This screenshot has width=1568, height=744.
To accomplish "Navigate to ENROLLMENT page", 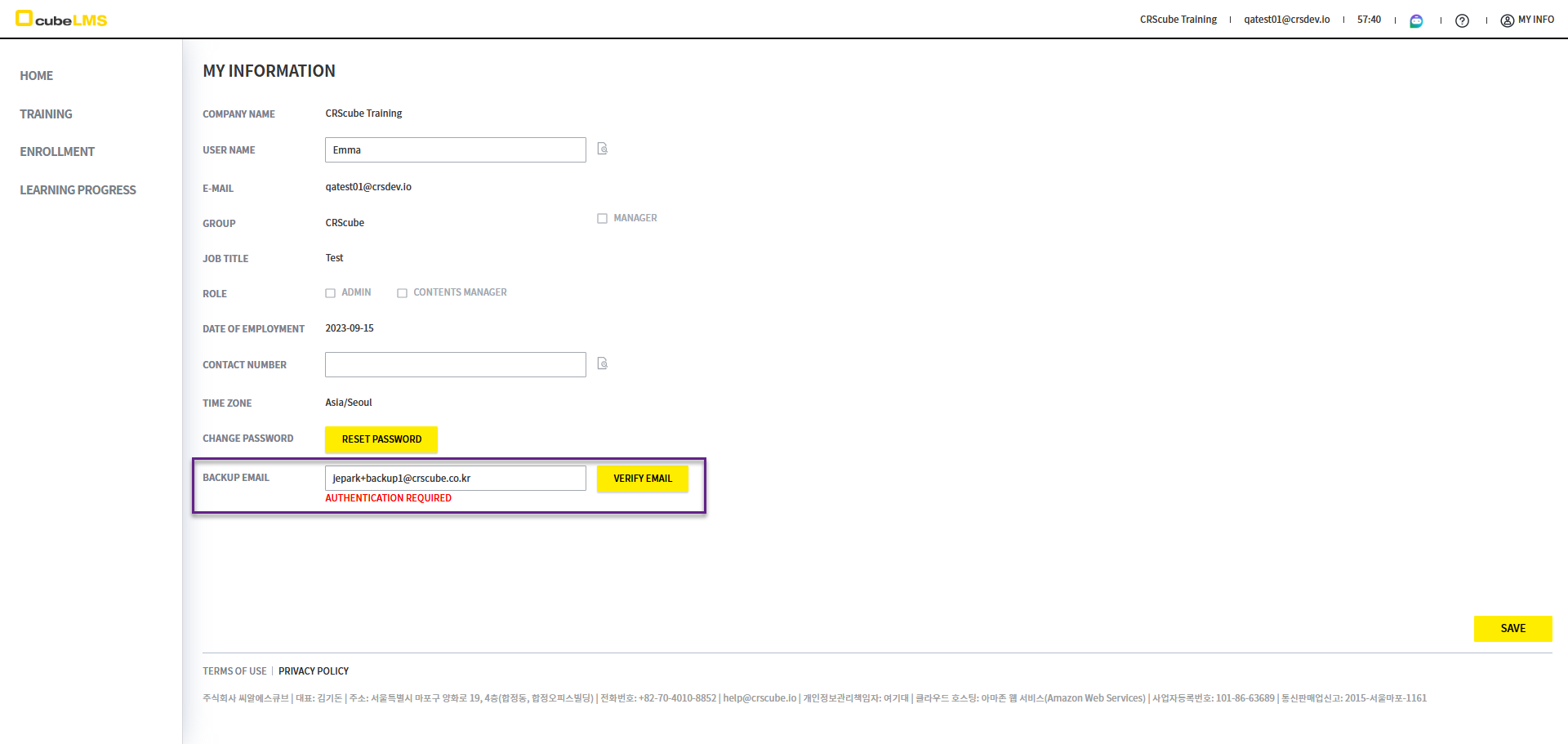I will tap(57, 152).
